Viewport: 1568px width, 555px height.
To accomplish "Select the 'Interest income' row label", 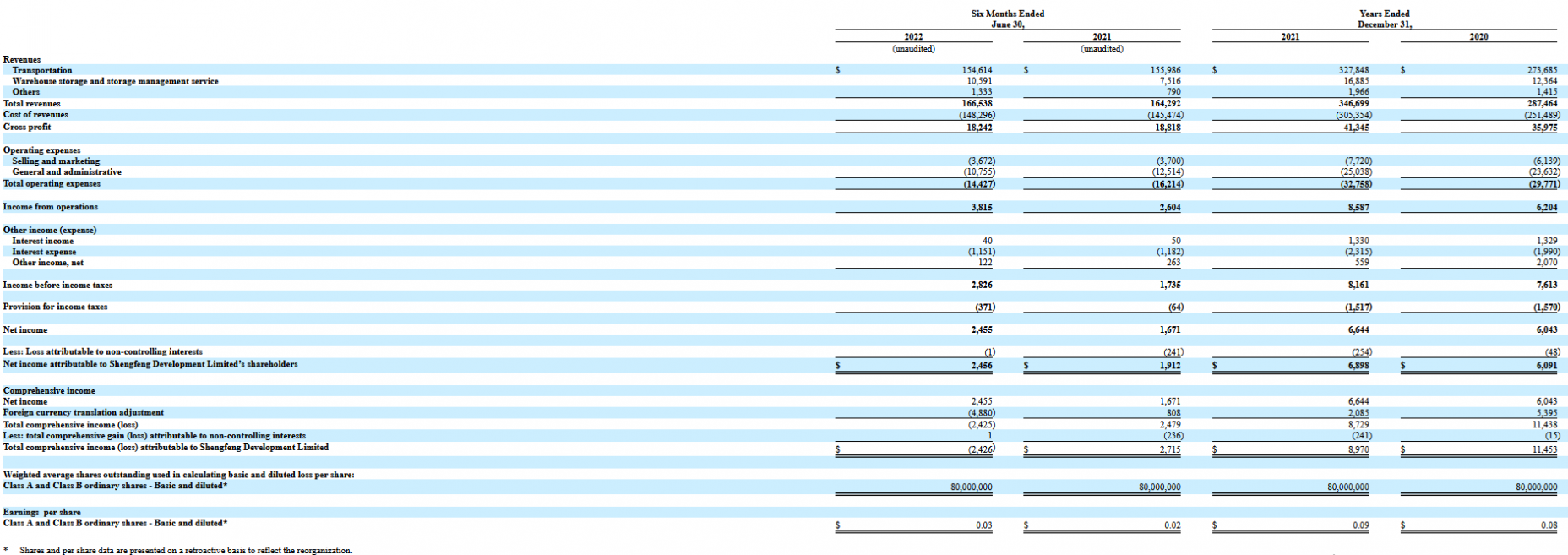I will coord(42,241).
